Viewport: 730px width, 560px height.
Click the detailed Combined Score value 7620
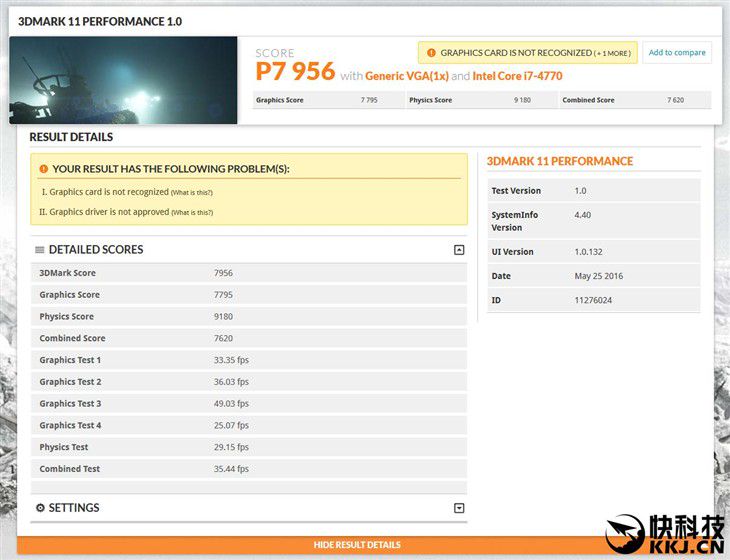click(x=223, y=338)
